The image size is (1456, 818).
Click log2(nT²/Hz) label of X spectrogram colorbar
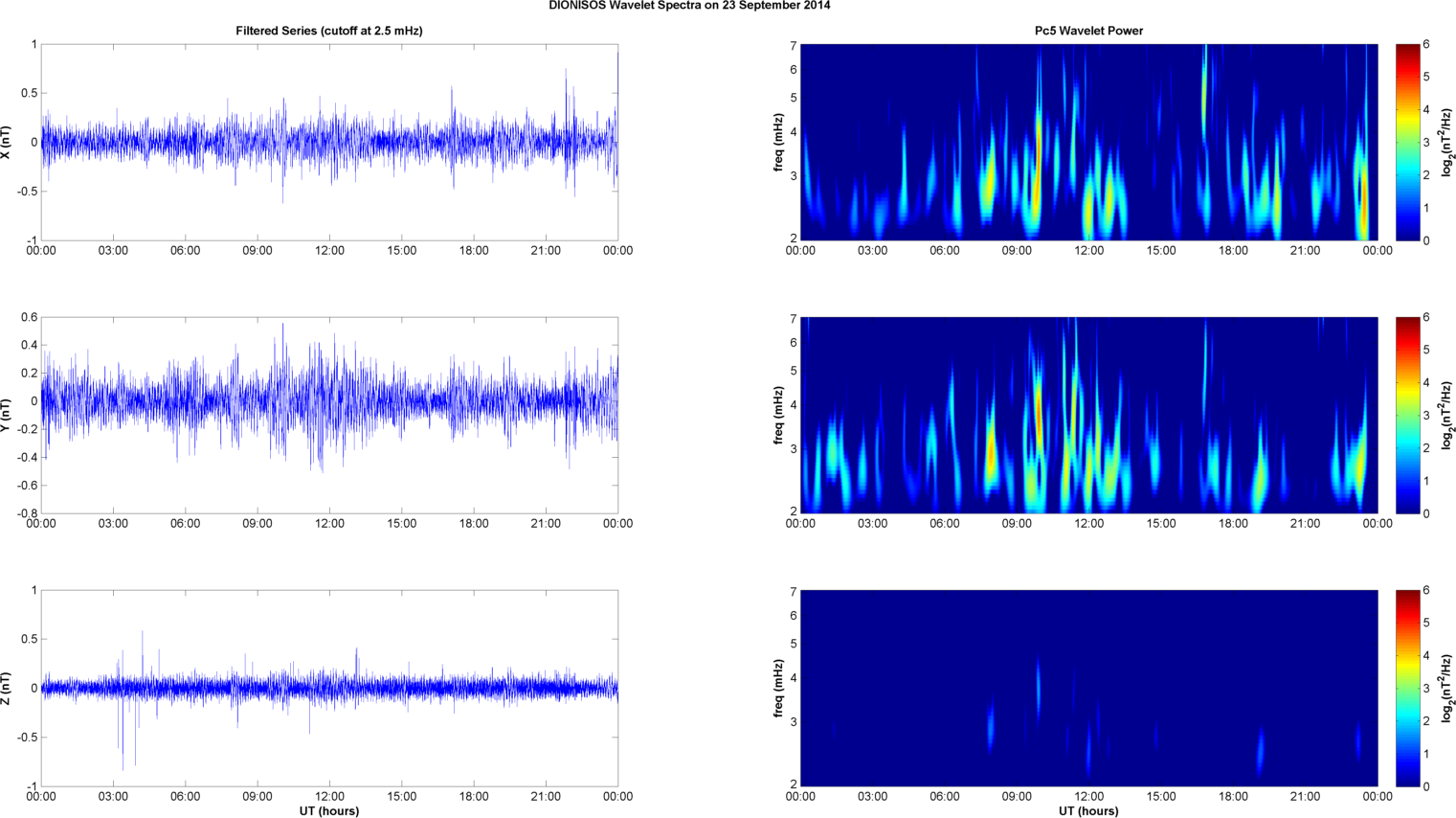[x=1448, y=143]
